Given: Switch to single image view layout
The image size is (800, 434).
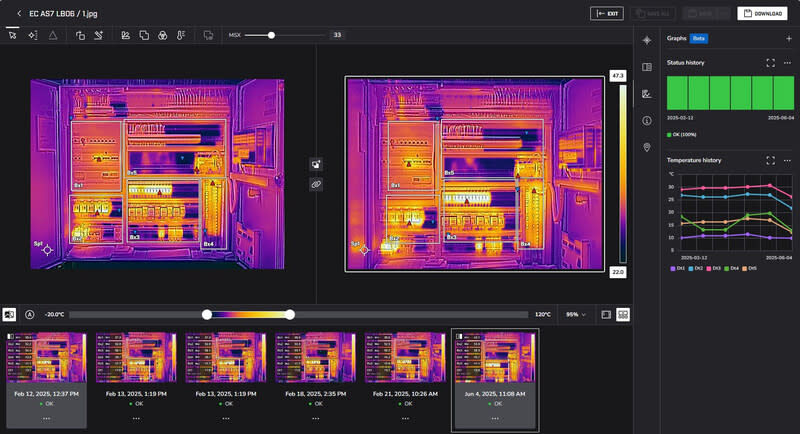Looking at the screenshot, I should (606, 314).
